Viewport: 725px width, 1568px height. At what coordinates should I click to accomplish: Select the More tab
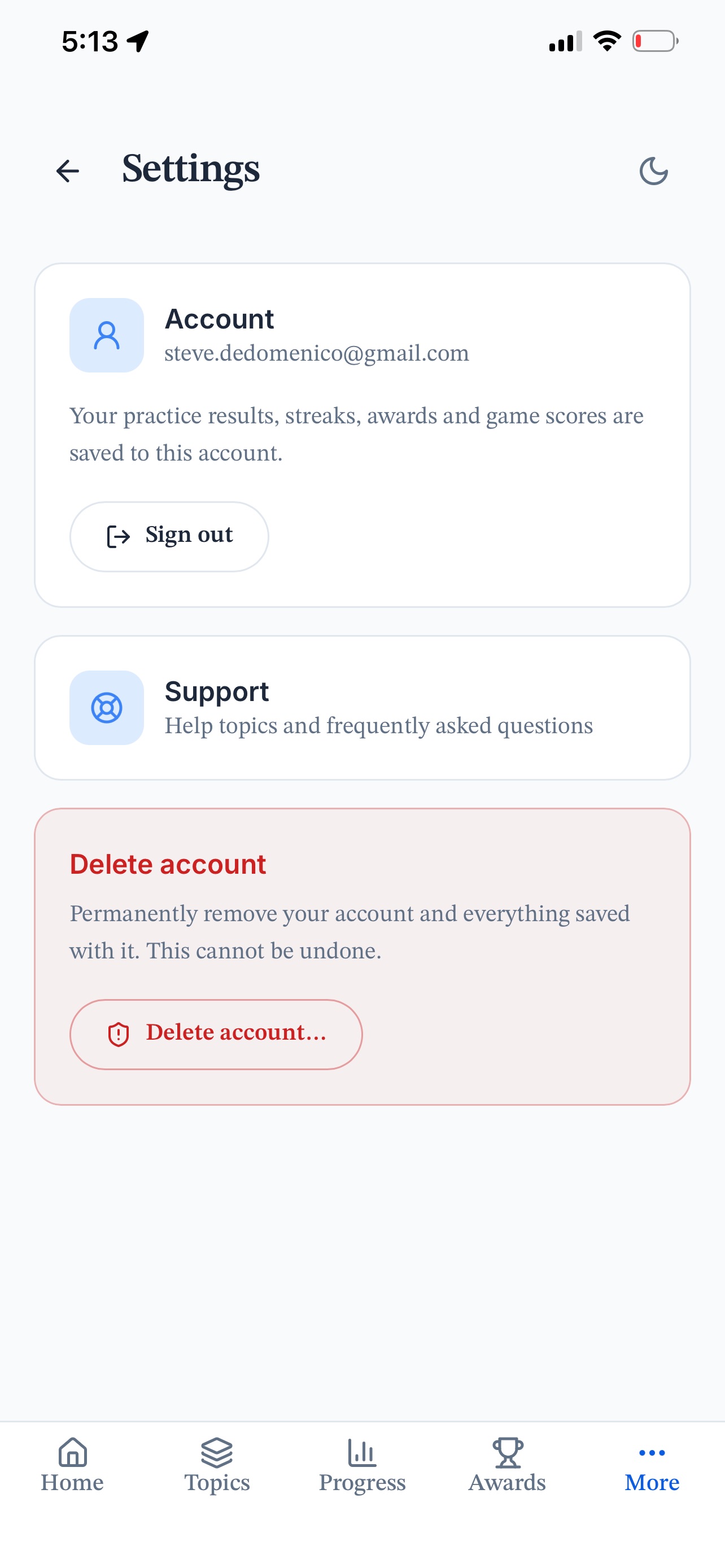(652, 1466)
